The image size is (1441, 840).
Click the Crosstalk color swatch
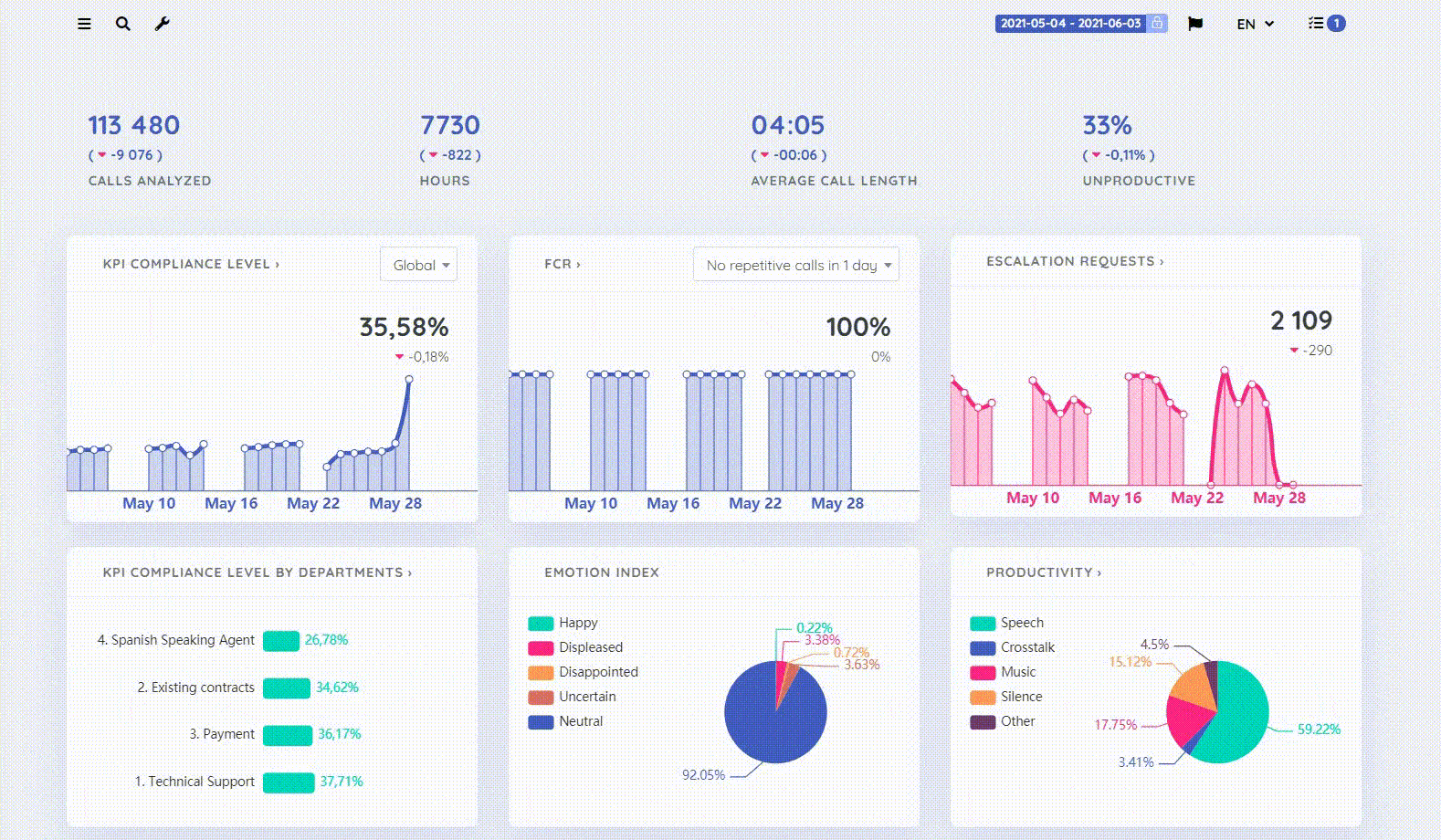[983, 647]
